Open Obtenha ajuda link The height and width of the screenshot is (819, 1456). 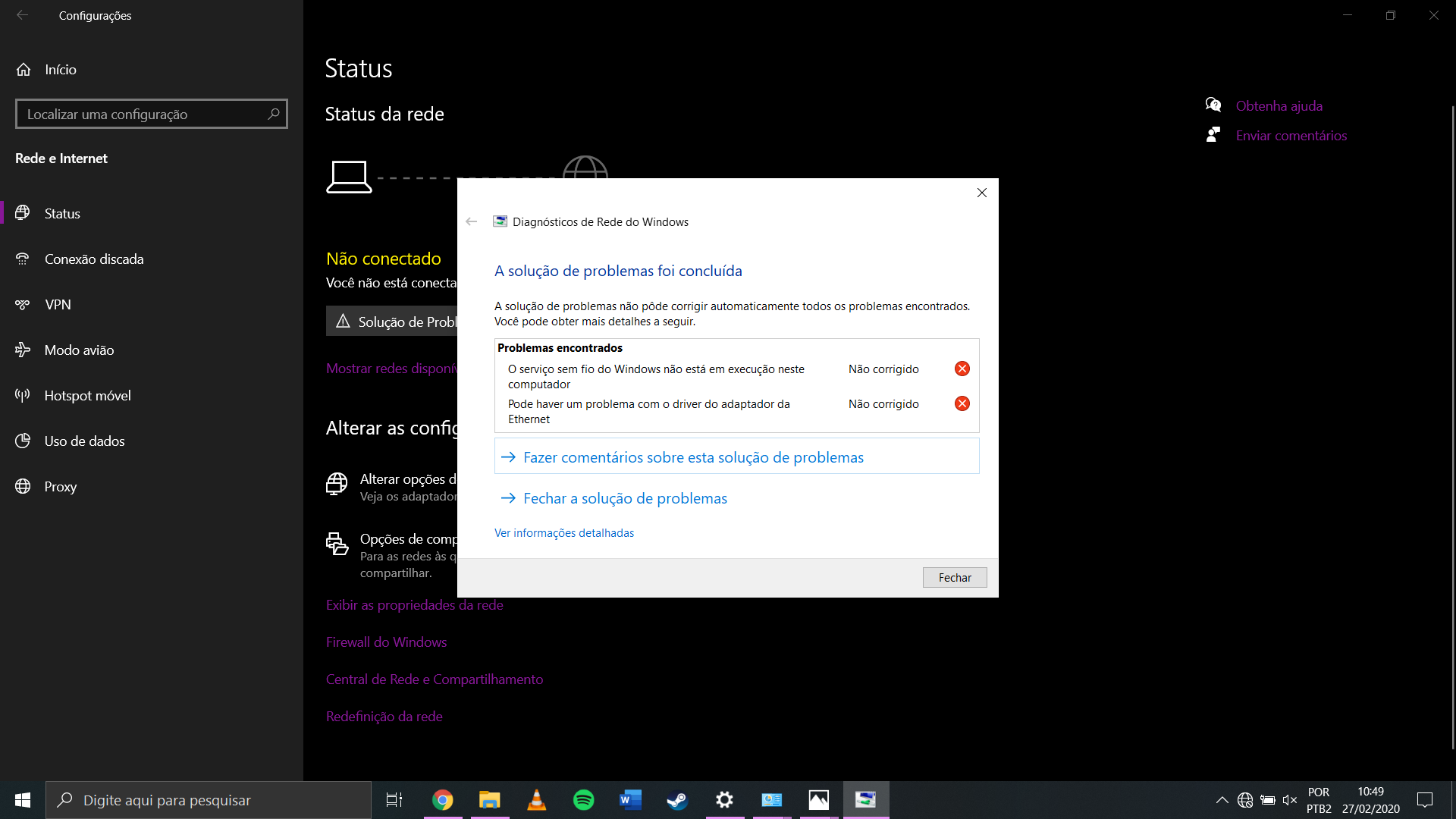tap(1279, 106)
